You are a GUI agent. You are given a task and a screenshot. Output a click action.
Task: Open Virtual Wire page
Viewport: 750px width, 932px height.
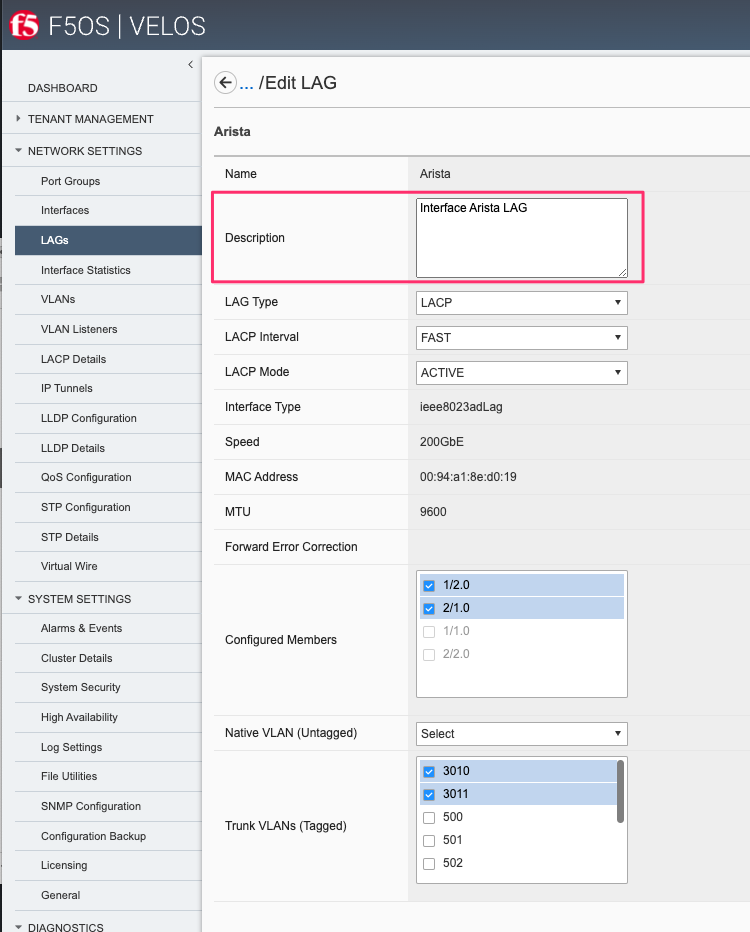tap(69, 566)
